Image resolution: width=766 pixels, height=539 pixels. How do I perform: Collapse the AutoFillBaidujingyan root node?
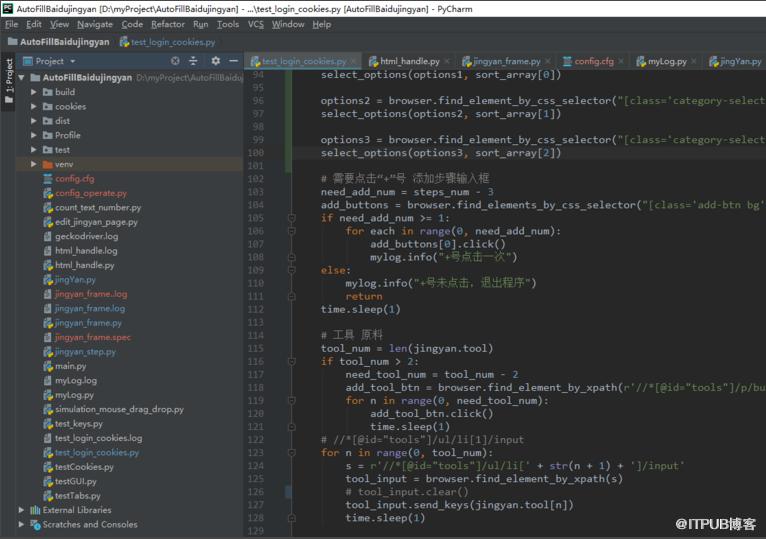(21, 78)
